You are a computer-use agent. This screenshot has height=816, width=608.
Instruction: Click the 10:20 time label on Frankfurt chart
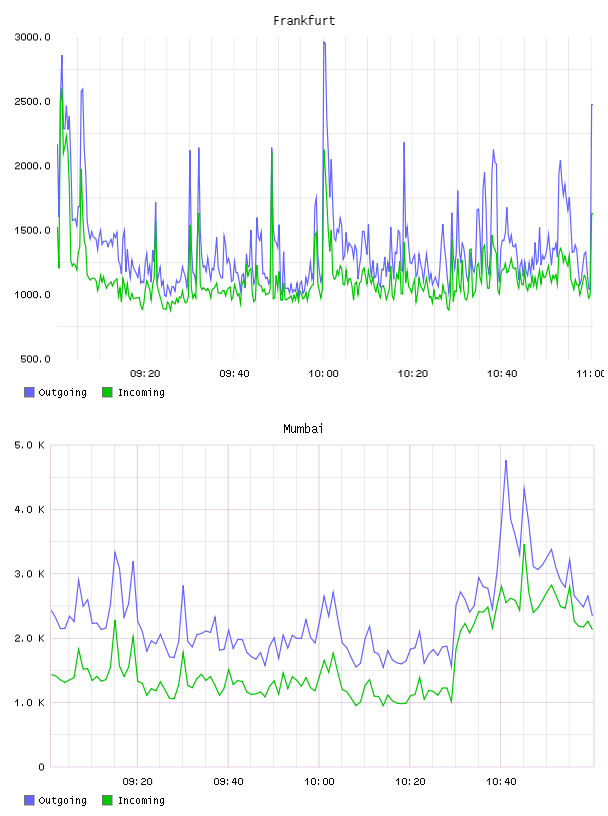click(413, 374)
